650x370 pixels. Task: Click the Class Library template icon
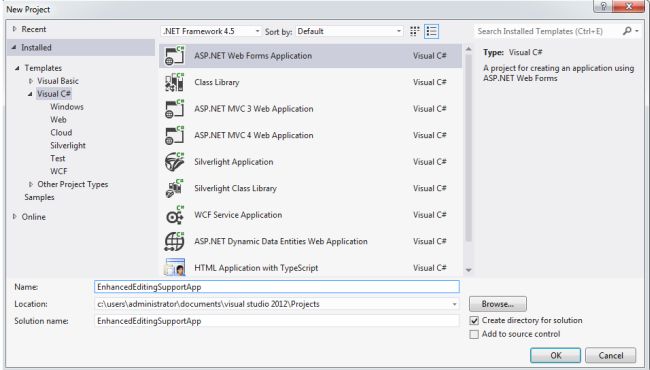174,82
